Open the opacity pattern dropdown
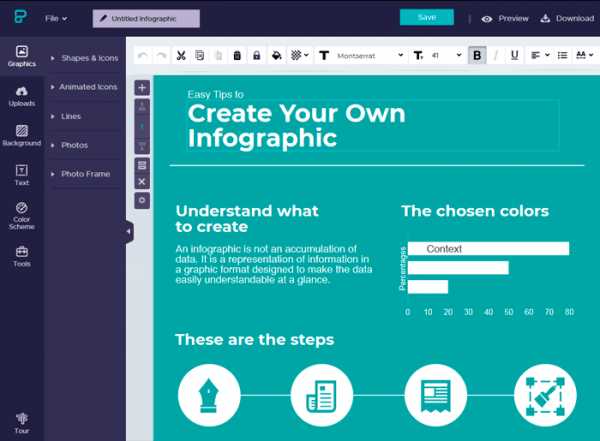600x441 pixels. click(300, 56)
